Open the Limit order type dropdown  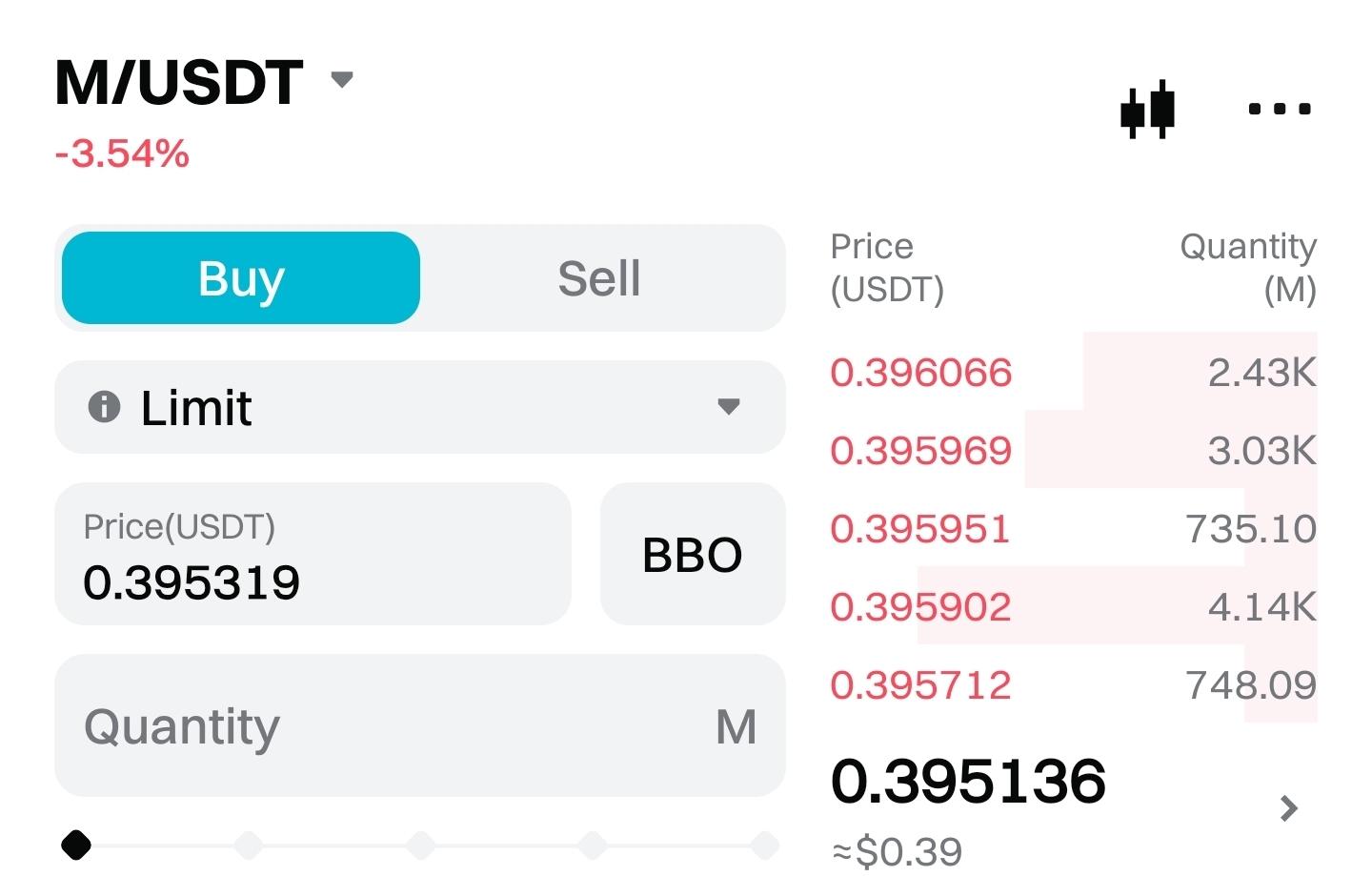pyautogui.click(x=728, y=407)
